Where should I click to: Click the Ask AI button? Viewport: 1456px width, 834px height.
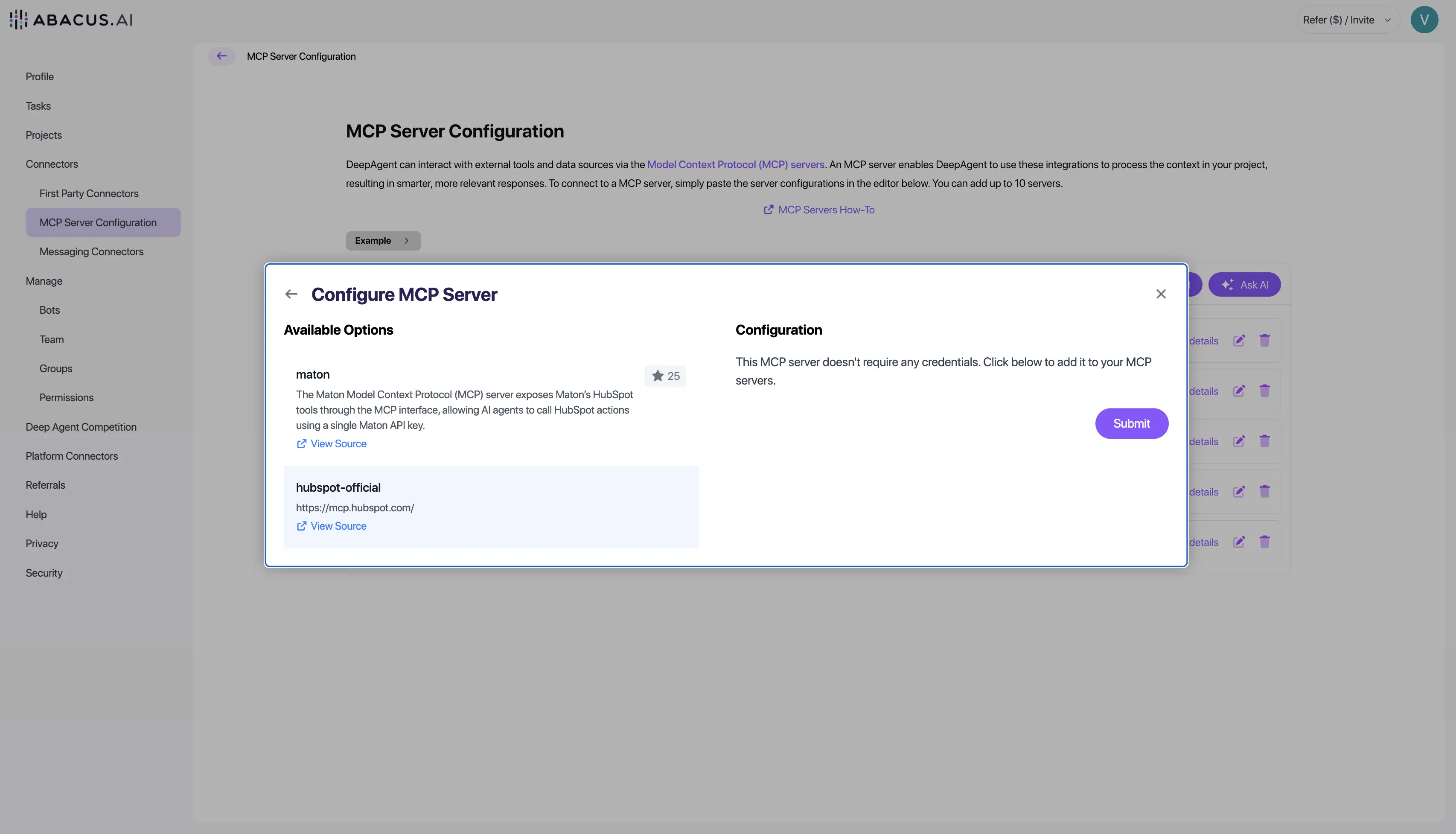[1244, 284]
